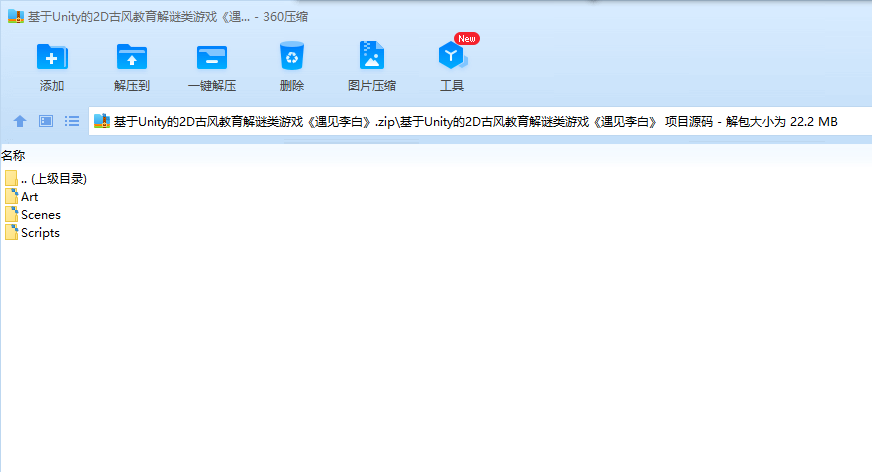
Task: Select the Art folder
Action: [x=22, y=197]
